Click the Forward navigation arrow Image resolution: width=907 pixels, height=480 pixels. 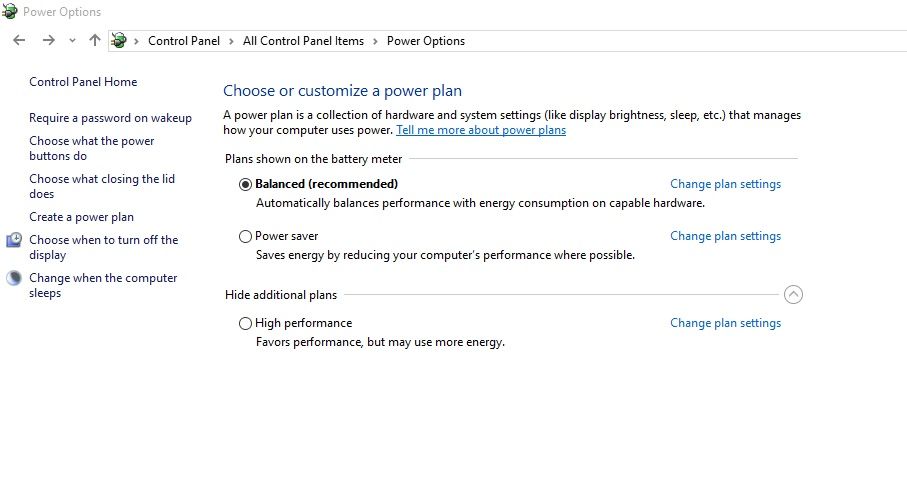[x=48, y=41]
